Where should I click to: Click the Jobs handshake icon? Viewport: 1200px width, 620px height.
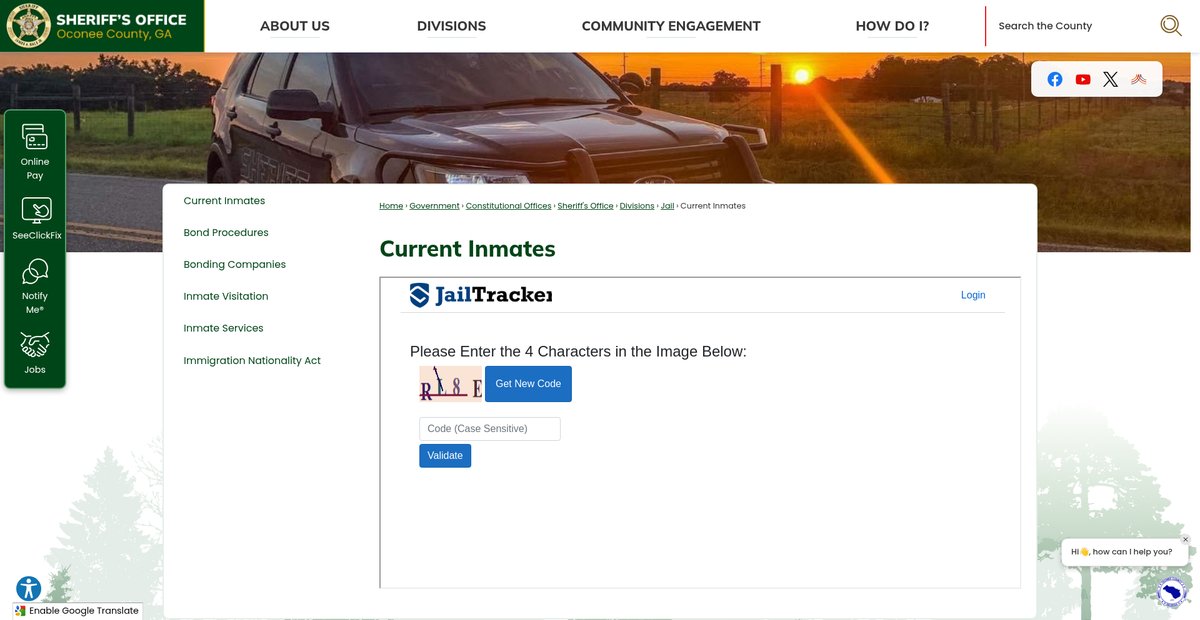(x=35, y=345)
